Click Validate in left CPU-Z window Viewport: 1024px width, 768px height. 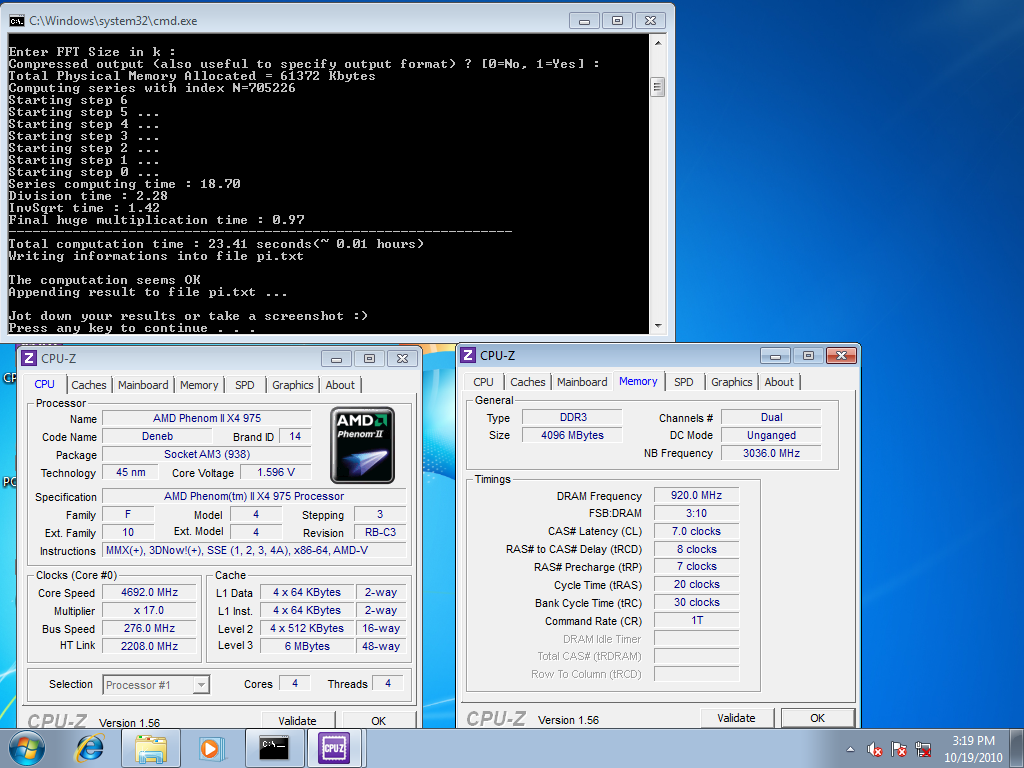tap(297, 720)
